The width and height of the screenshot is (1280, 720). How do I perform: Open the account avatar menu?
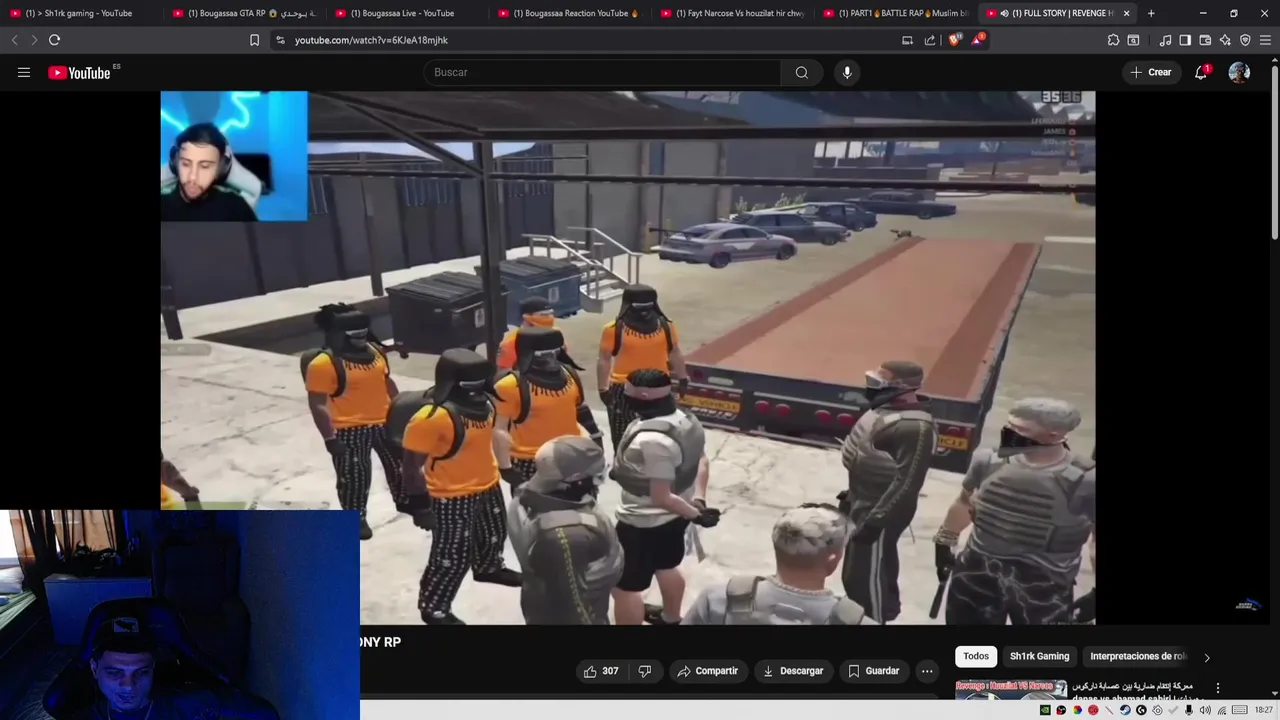[1239, 72]
